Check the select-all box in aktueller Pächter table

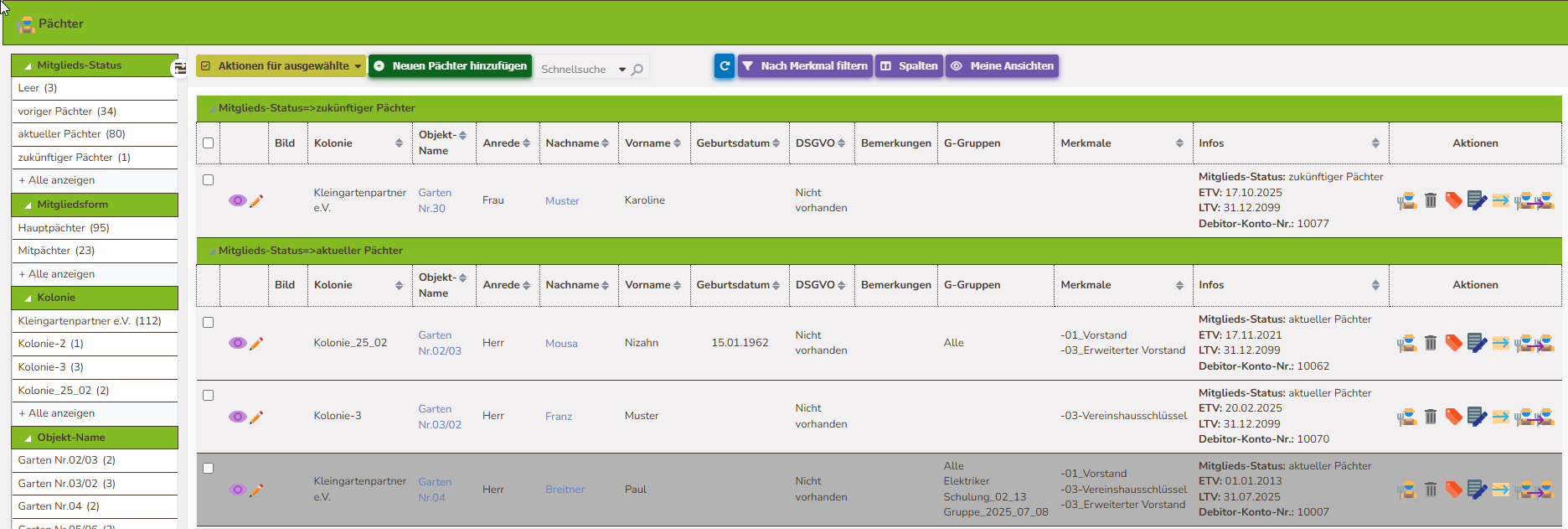[209, 285]
